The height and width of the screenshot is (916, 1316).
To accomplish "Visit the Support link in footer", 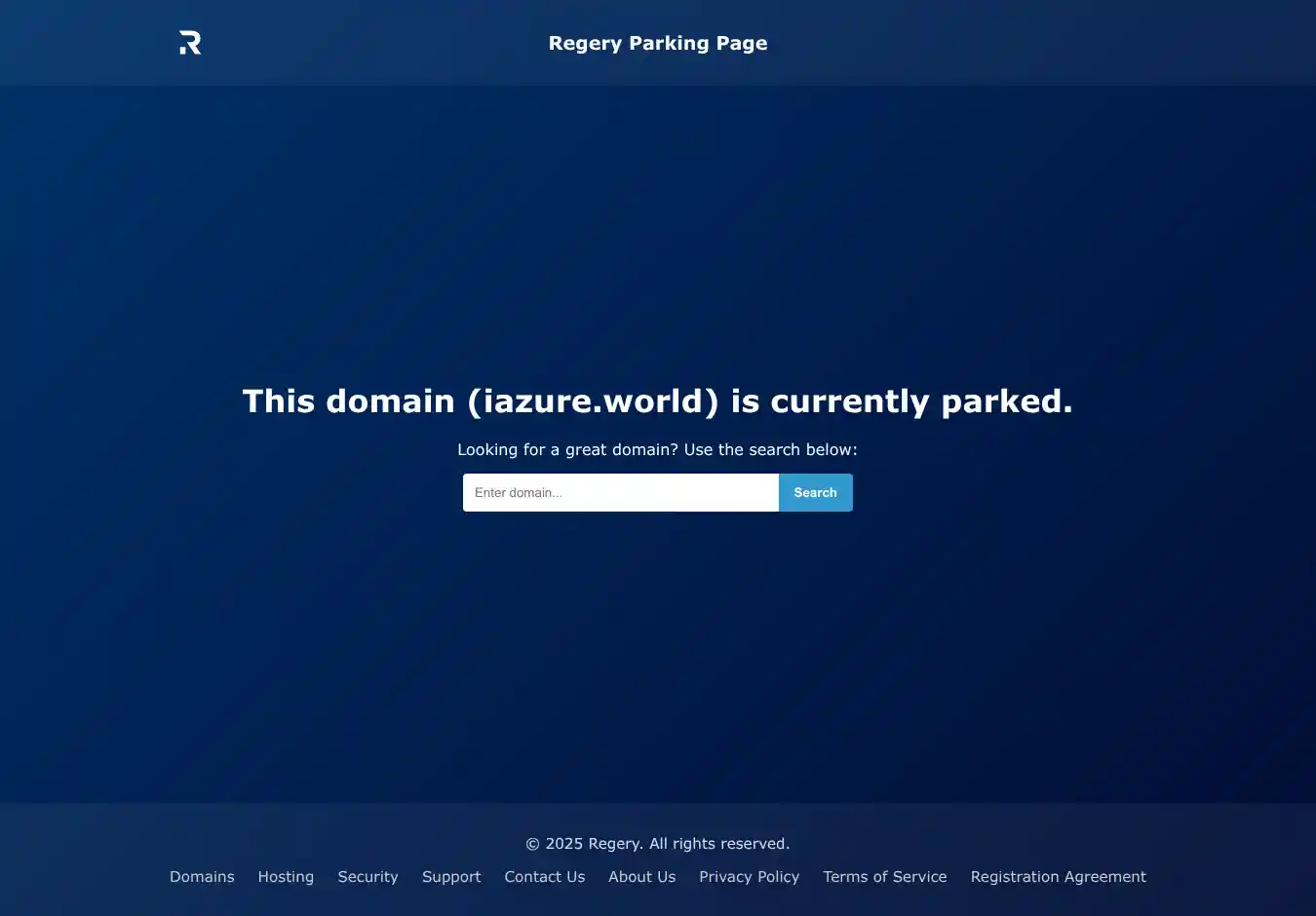I will pyautogui.click(x=451, y=876).
